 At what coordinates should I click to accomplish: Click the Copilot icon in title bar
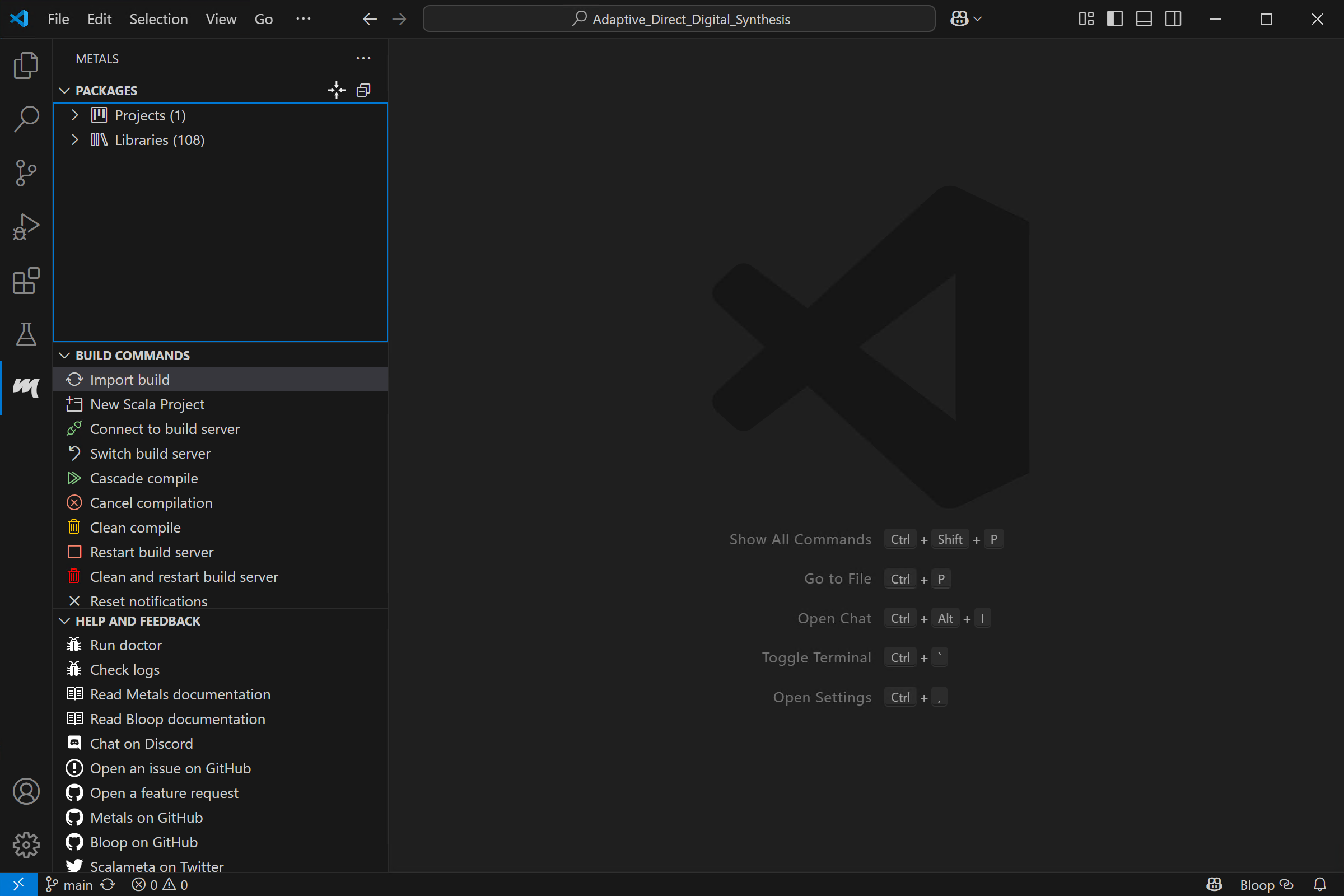pyautogui.click(x=959, y=19)
